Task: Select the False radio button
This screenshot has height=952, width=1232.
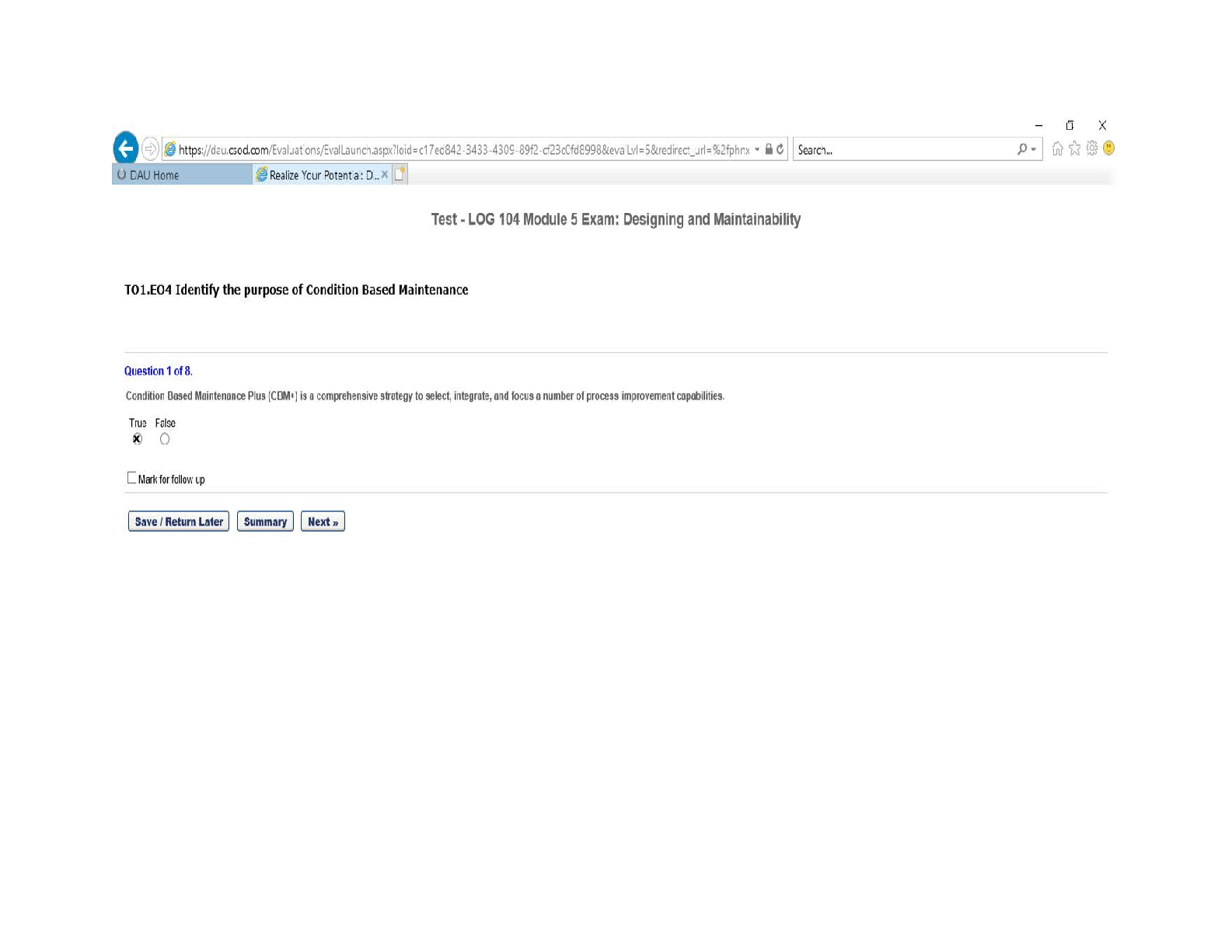Action: coord(165,439)
